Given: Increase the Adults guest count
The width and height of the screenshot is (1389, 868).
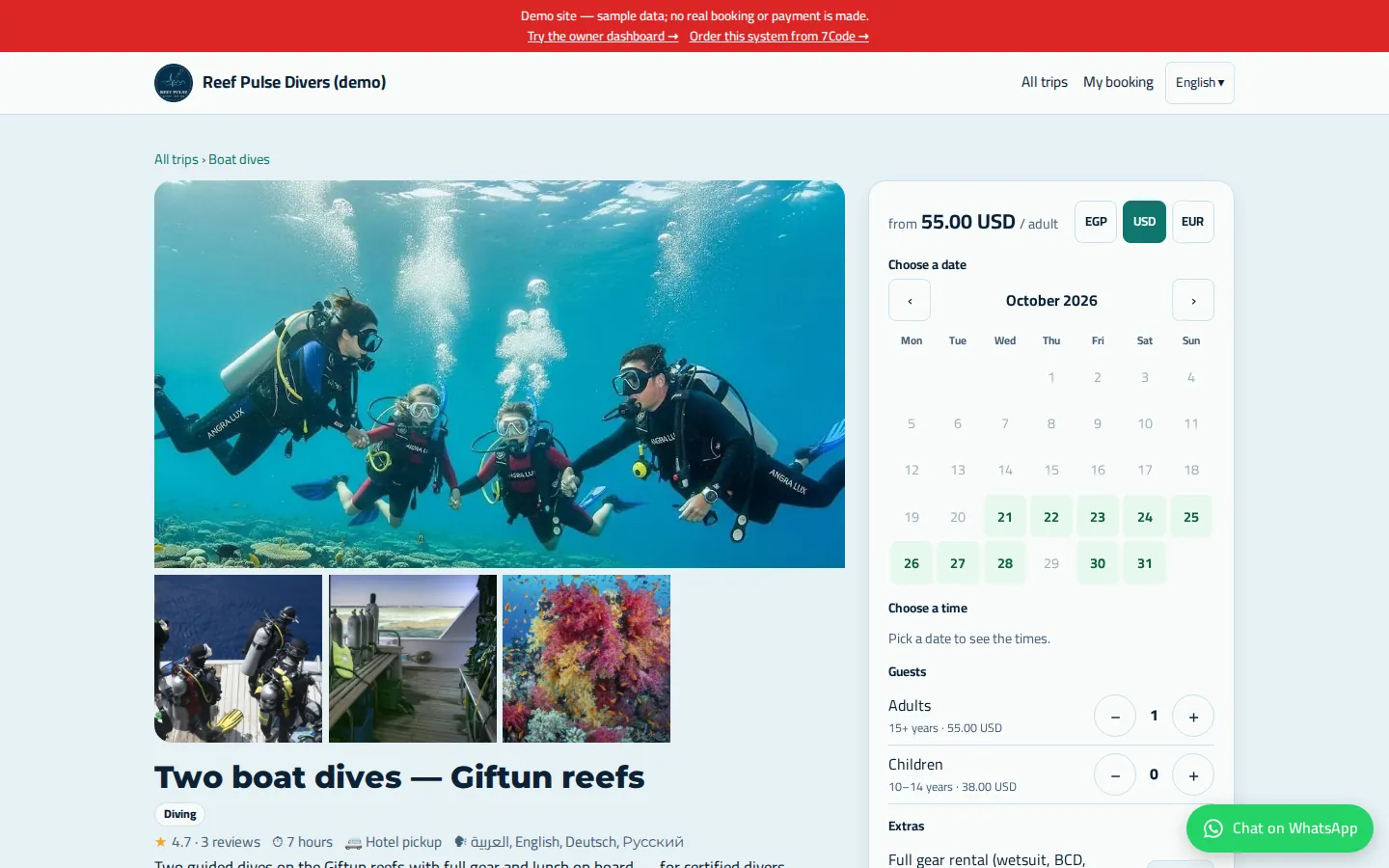Looking at the screenshot, I should [1193, 717].
